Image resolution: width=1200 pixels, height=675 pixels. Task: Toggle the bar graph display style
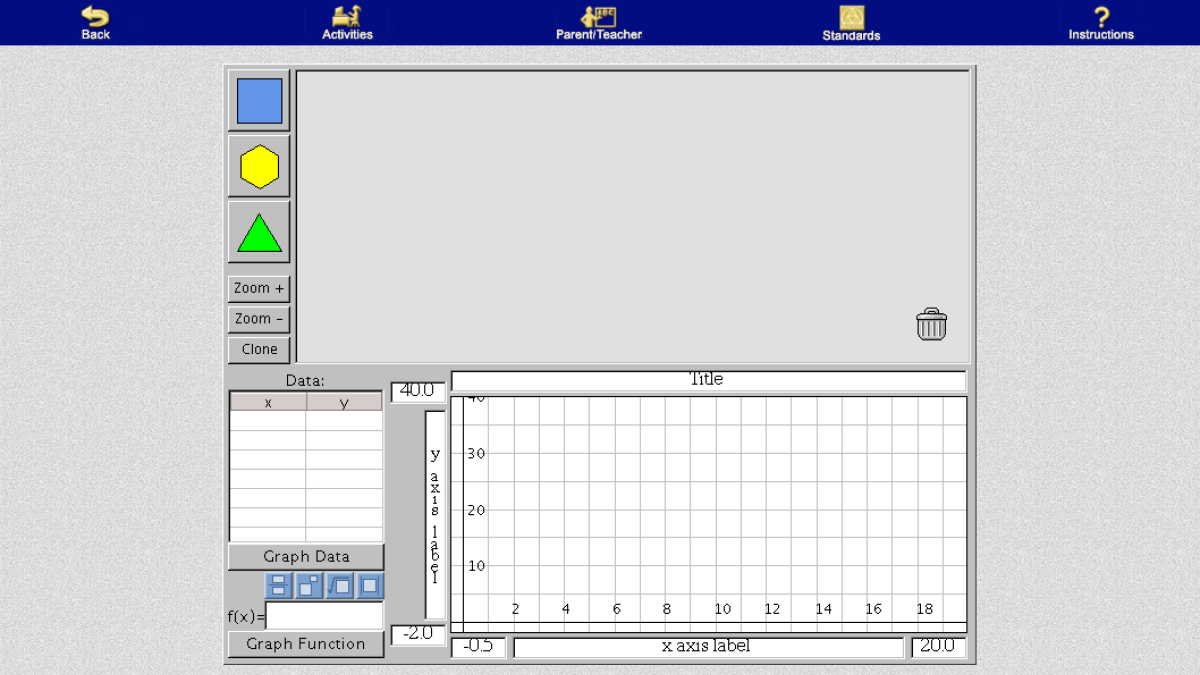click(x=278, y=586)
